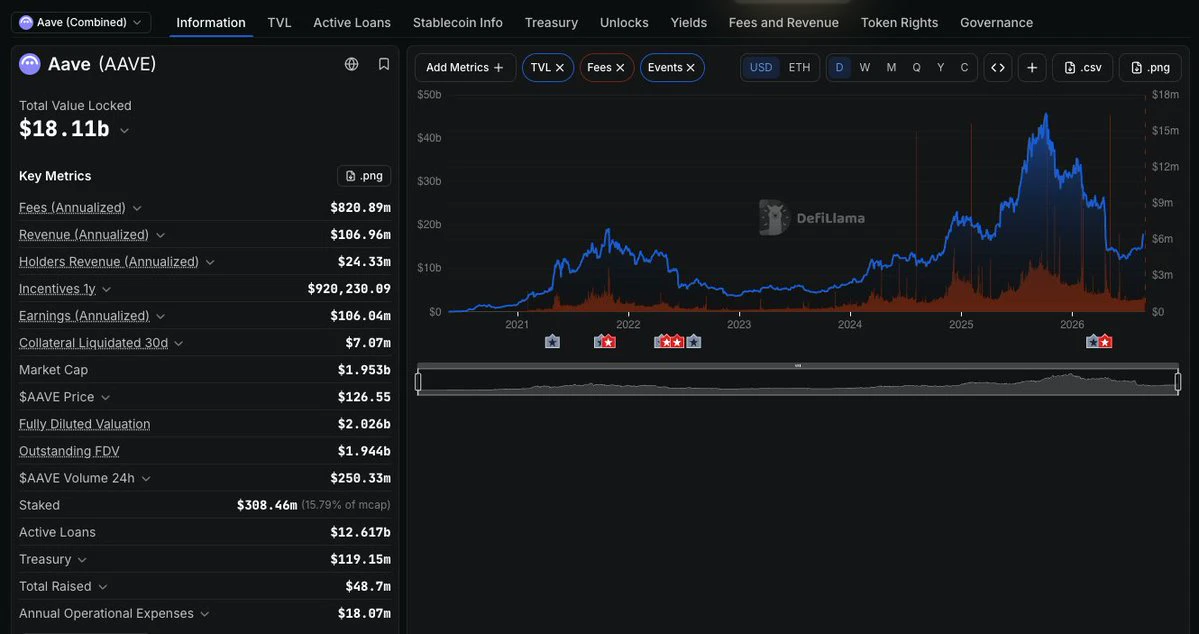This screenshot has height=634, width=1199.
Task: Expand the Total Raised row
Action: (x=102, y=587)
